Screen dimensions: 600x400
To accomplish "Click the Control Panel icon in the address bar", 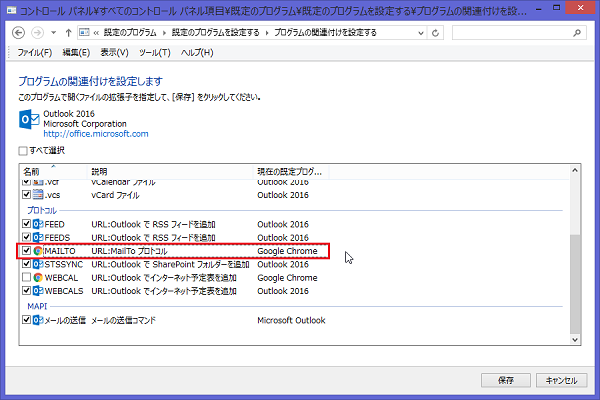I will click(84, 33).
